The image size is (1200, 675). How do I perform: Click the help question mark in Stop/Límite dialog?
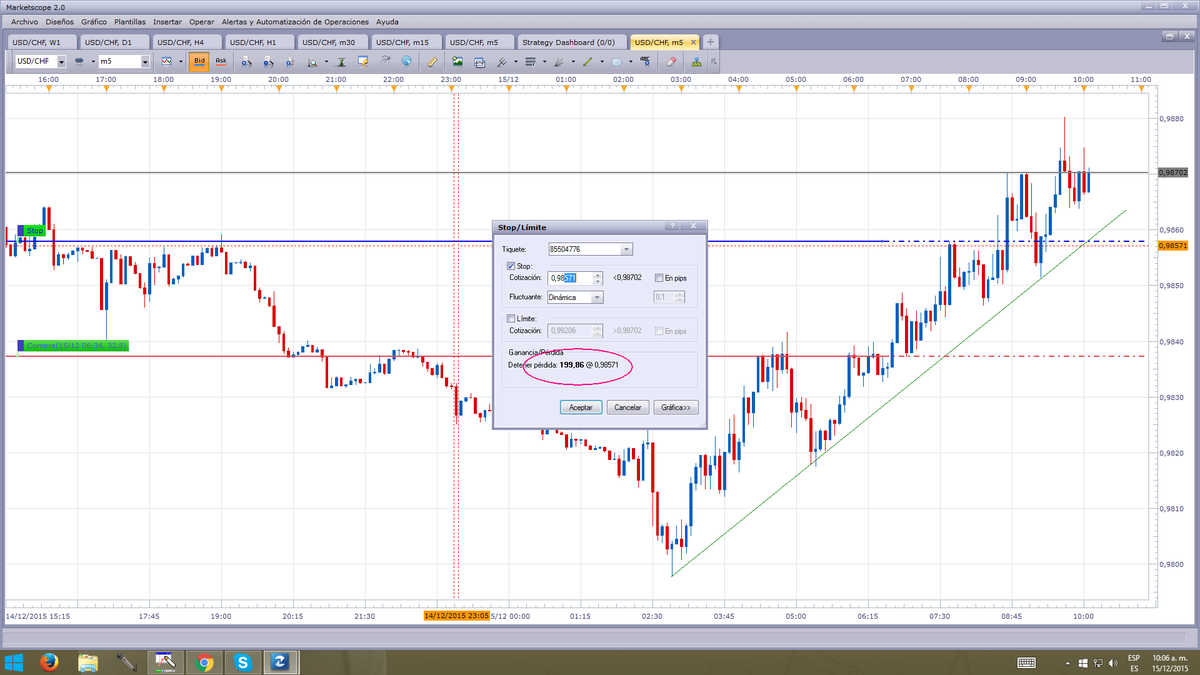[x=673, y=227]
